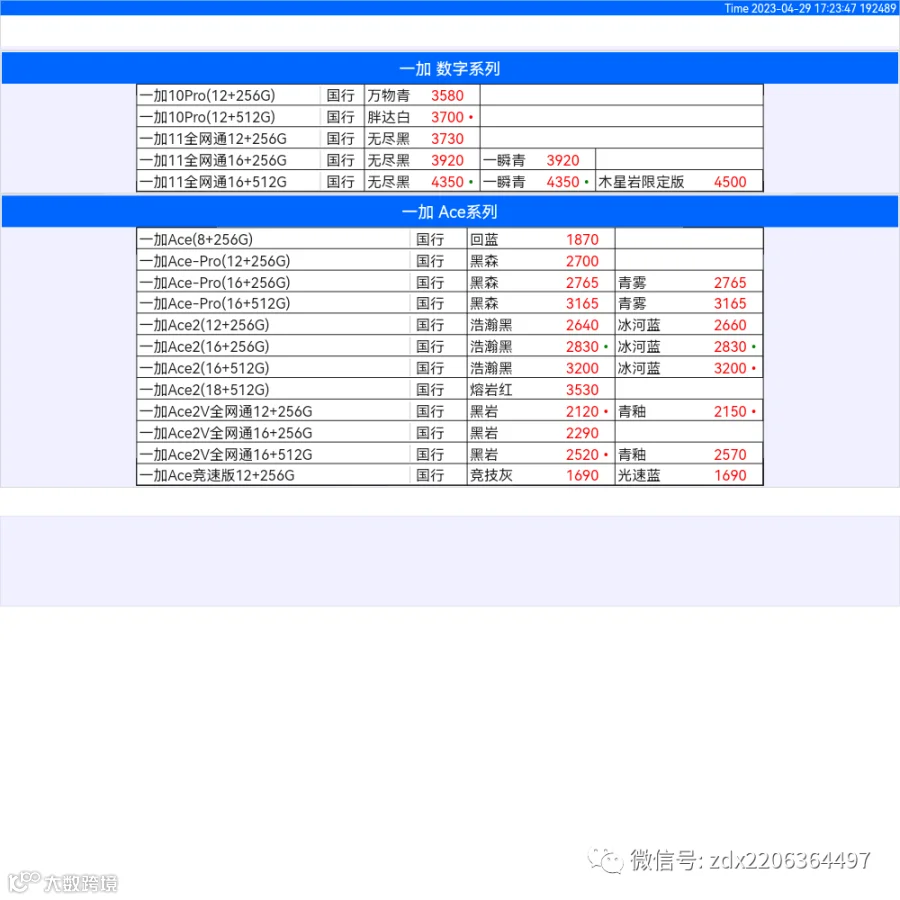Screen dimensions: 900x900
Task: Click the price 4500 for 木星岩限定版
Action: coord(730,182)
